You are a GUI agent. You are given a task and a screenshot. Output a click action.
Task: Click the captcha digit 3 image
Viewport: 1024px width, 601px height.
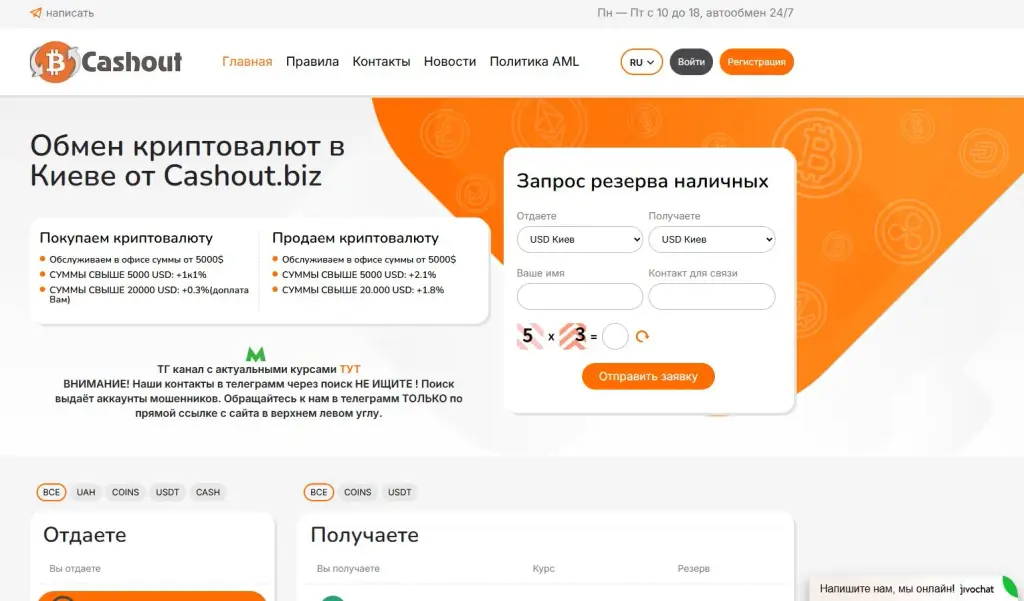coord(573,336)
